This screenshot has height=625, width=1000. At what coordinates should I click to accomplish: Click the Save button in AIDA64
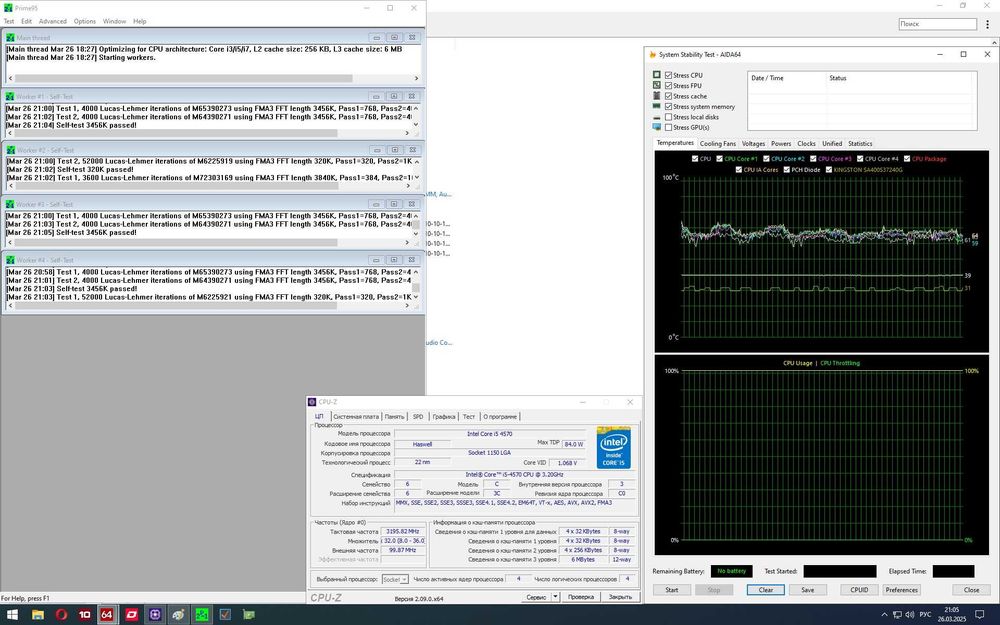point(807,590)
